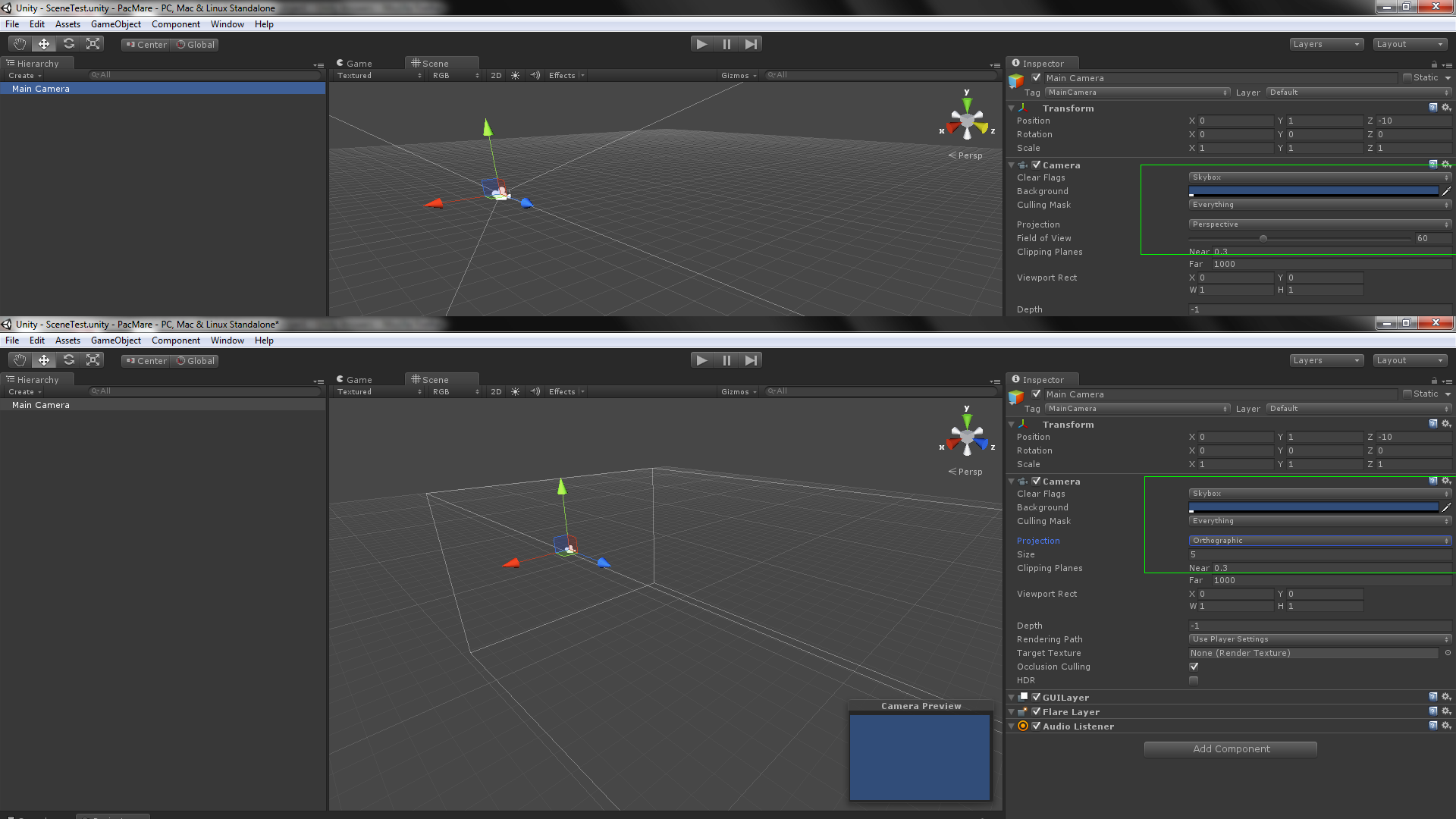Toggle Center pivot button in bottom window
The height and width of the screenshot is (819, 1456).
pyautogui.click(x=146, y=360)
